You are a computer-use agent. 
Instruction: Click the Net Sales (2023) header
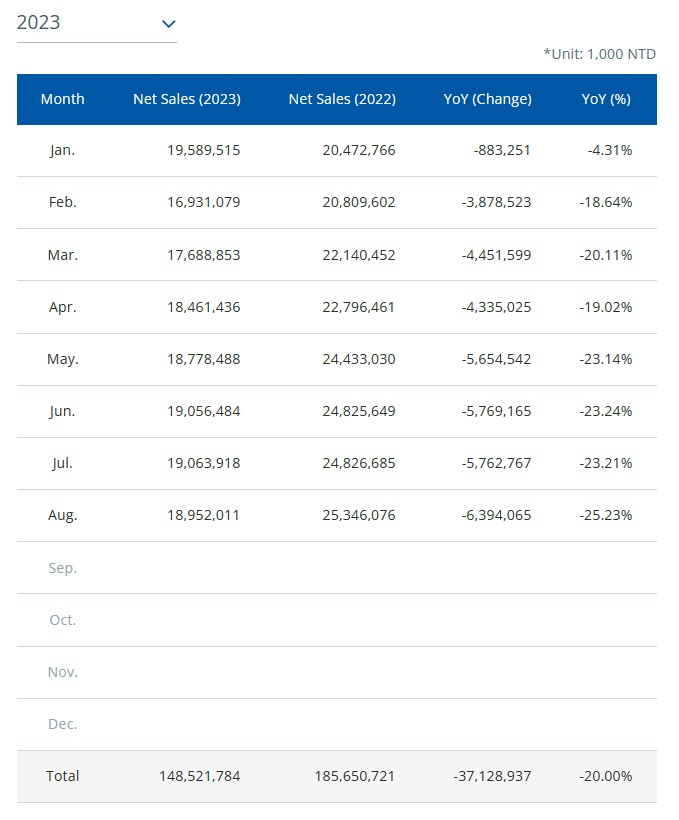[187, 99]
